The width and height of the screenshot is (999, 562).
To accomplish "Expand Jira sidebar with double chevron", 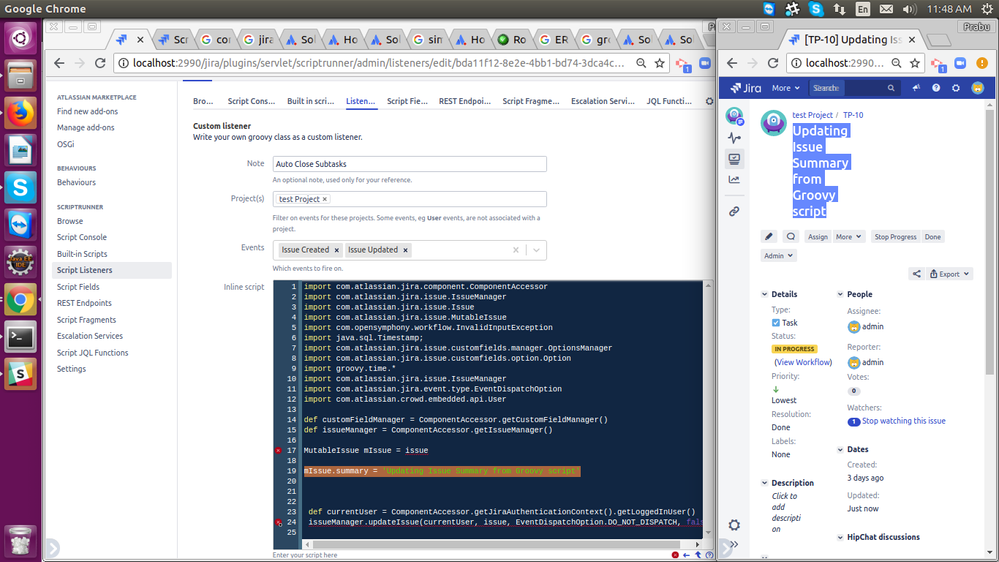I will pyautogui.click(x=735, y=544).
